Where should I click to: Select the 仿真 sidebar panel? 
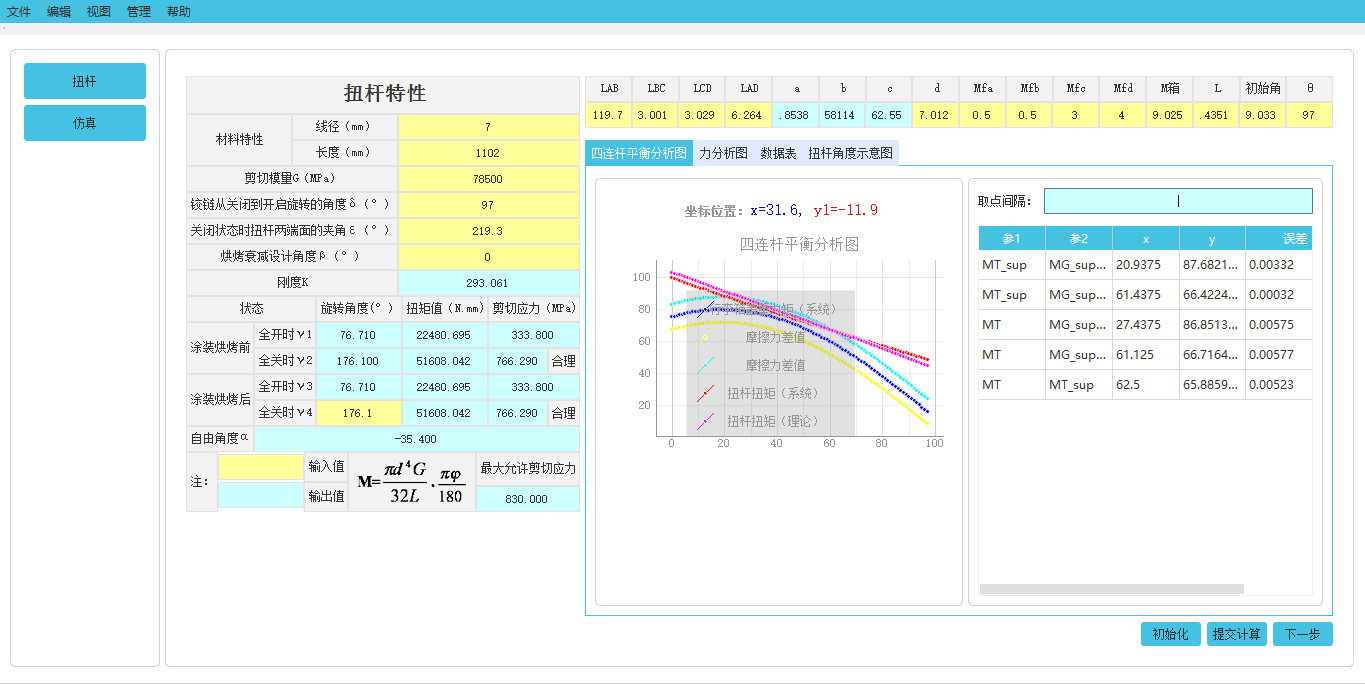84,122
